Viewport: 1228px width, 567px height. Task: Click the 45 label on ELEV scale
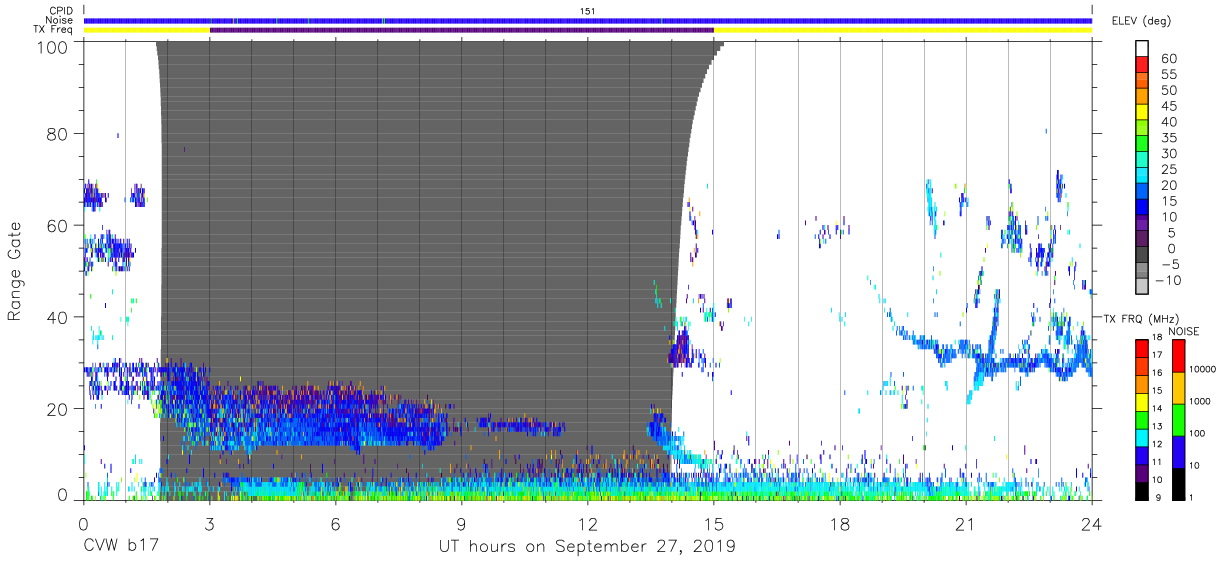pyautogui.click(x=1168, y=107)
